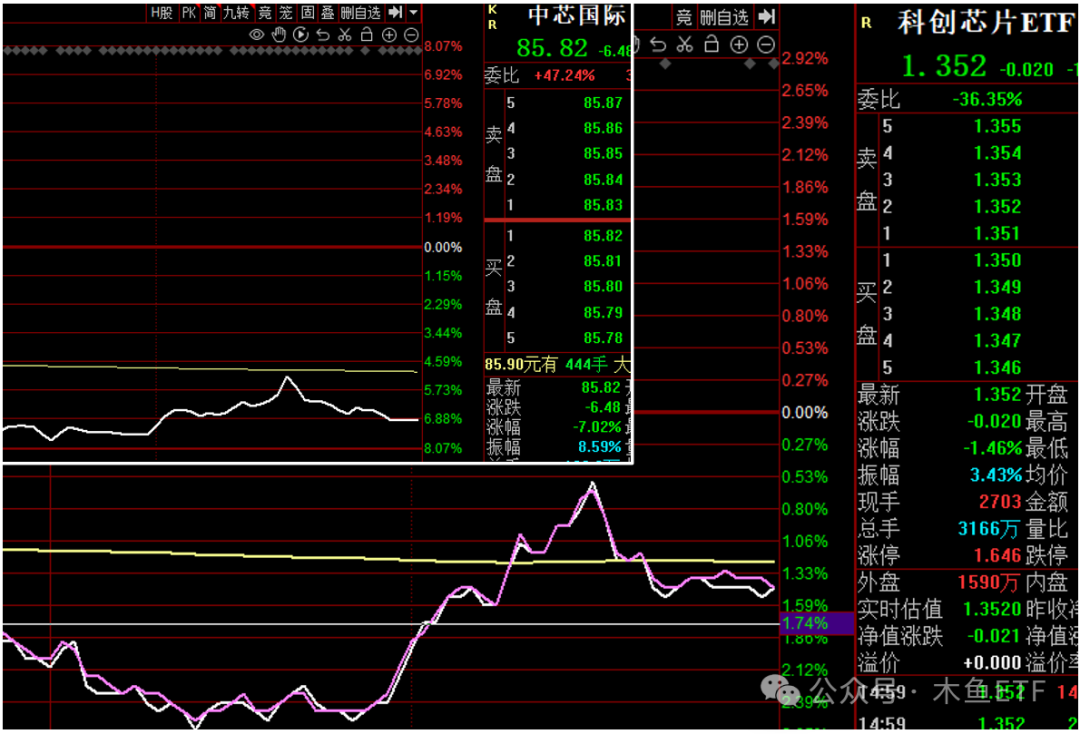This screenshot has height=734, width=1080.
Task: Start replay with the circular play icon
Action: pyautogui.click(x=301, y=34)
